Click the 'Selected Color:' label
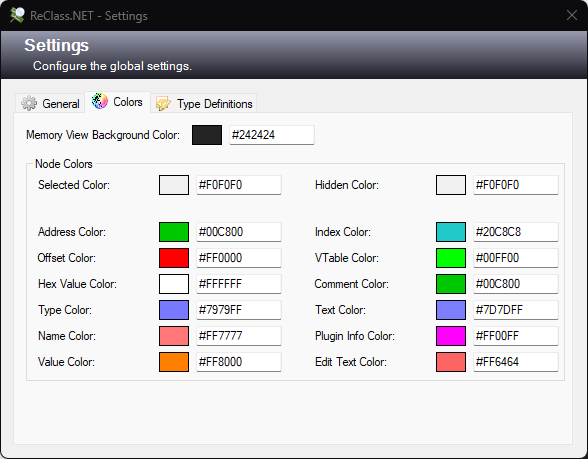The image size is (588, 459). click(74, 185)
